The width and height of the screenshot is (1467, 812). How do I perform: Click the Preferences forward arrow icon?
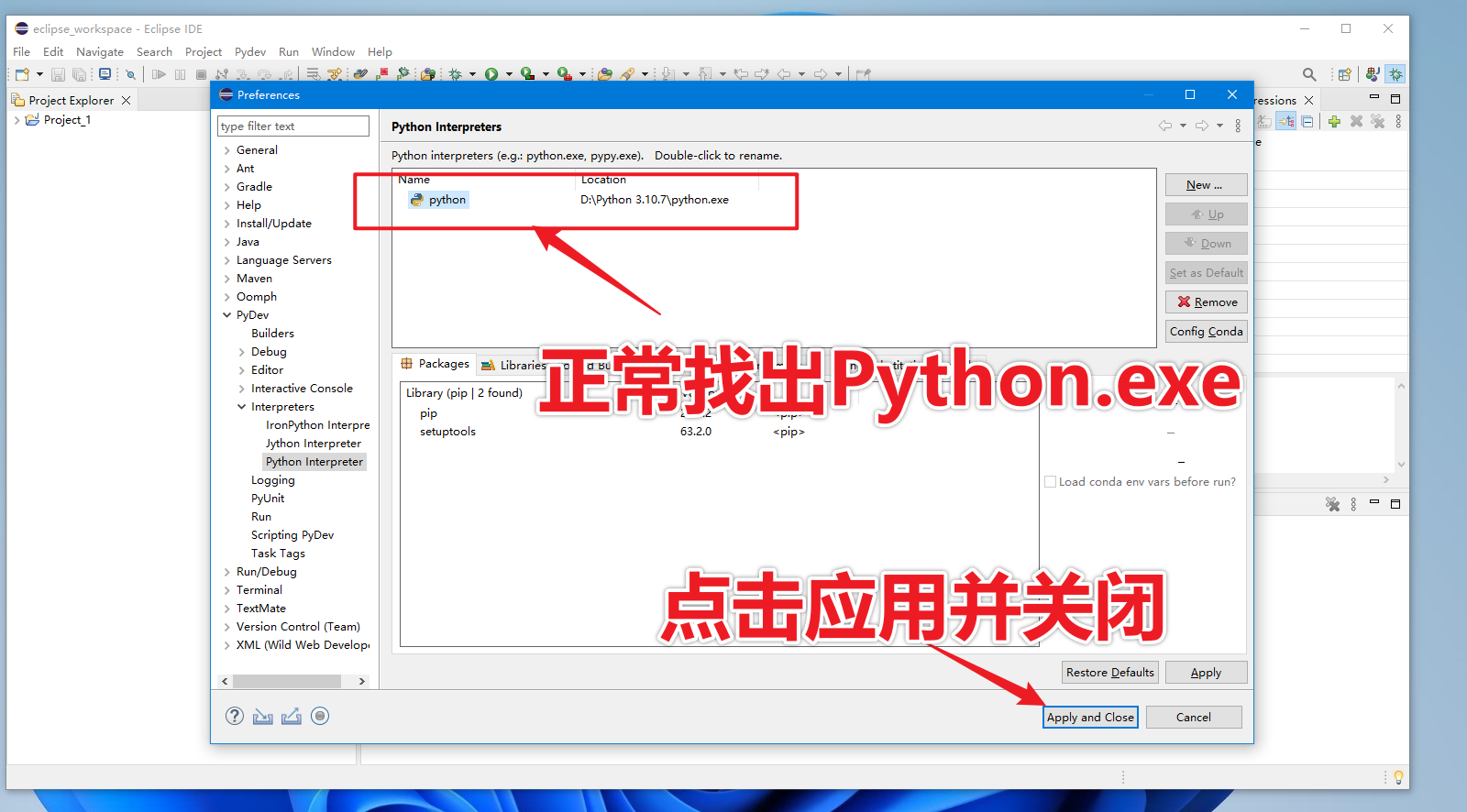(1202, 126)
